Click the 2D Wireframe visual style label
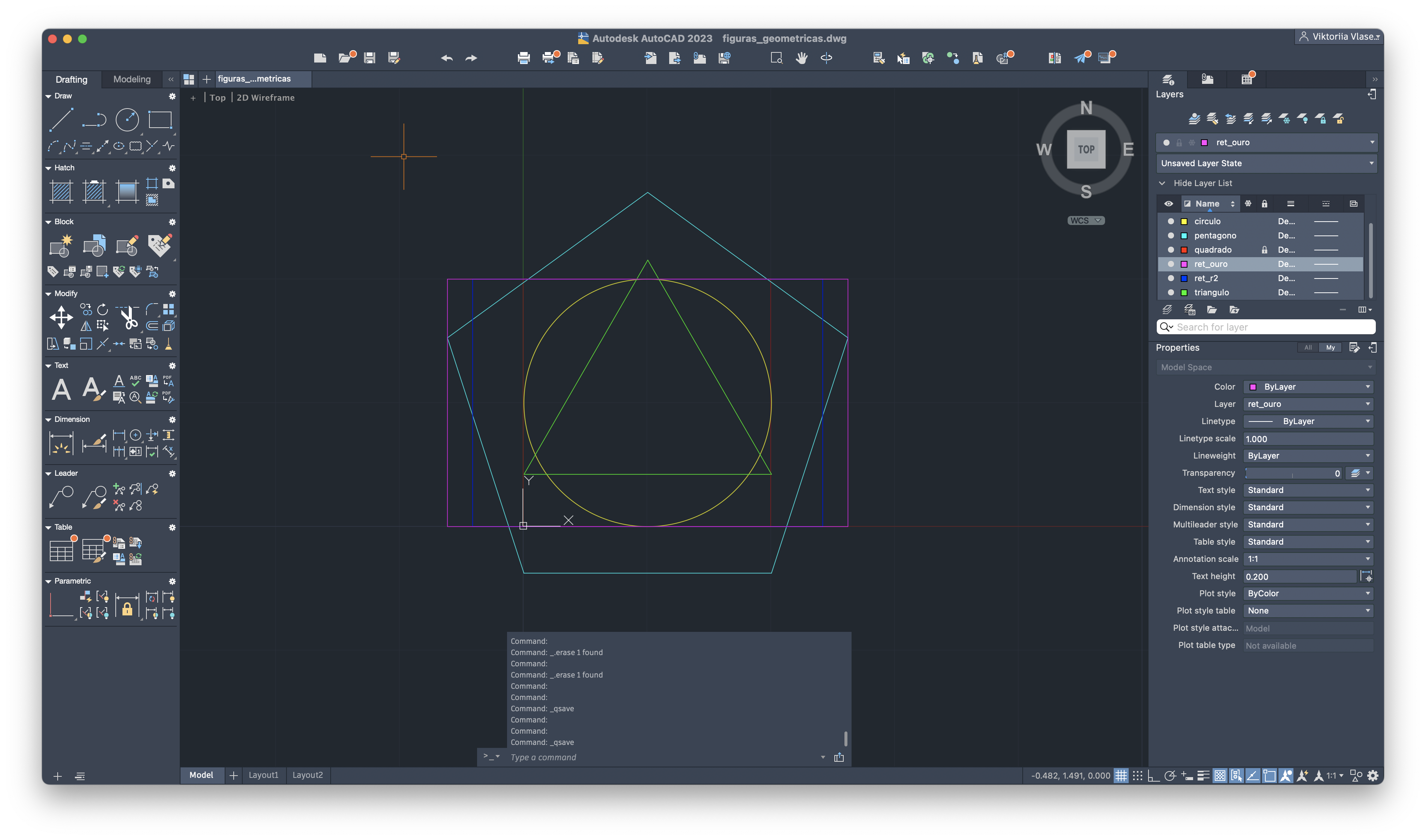 [x=266, y=97]
